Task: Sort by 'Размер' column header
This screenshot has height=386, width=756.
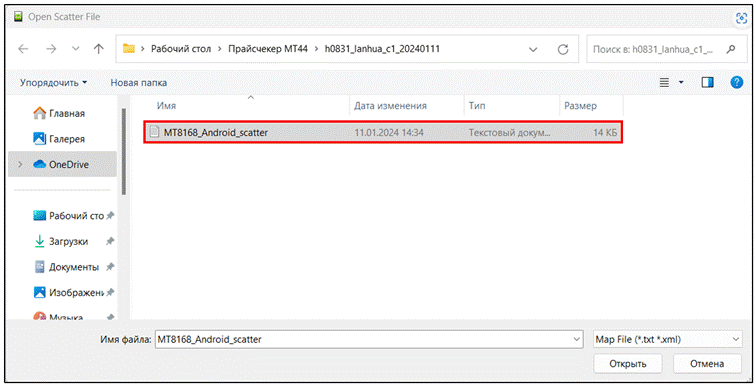Action: click(580, 106)
